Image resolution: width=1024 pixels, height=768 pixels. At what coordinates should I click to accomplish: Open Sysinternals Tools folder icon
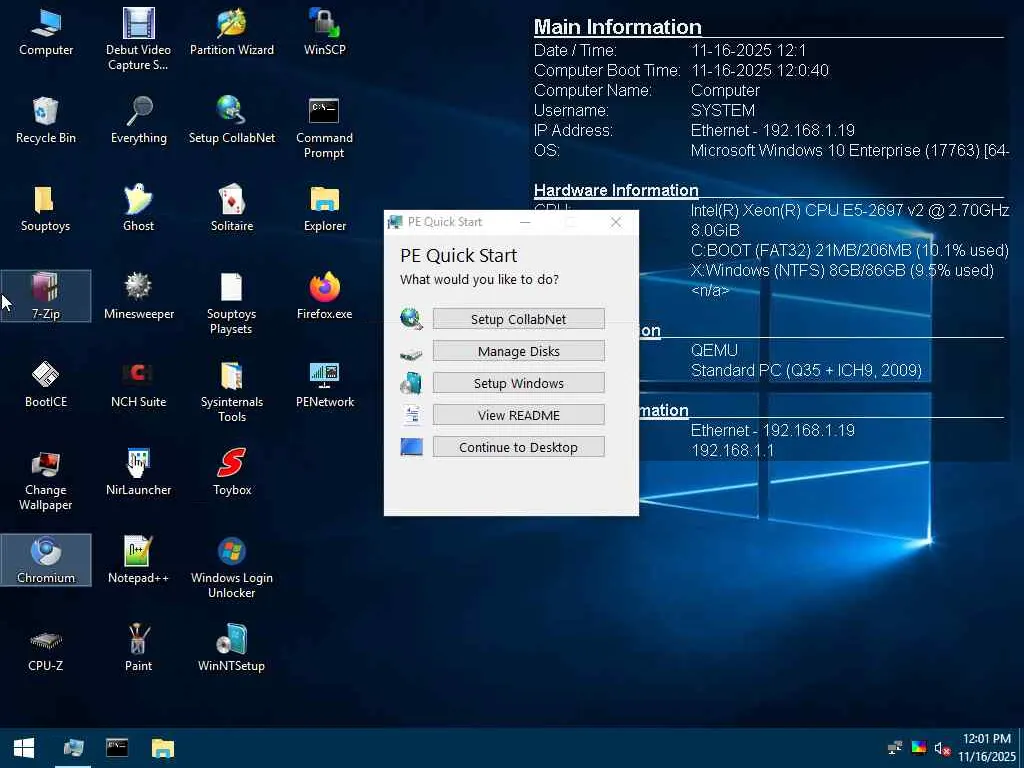pyautogui.click(x=232, y=392)
